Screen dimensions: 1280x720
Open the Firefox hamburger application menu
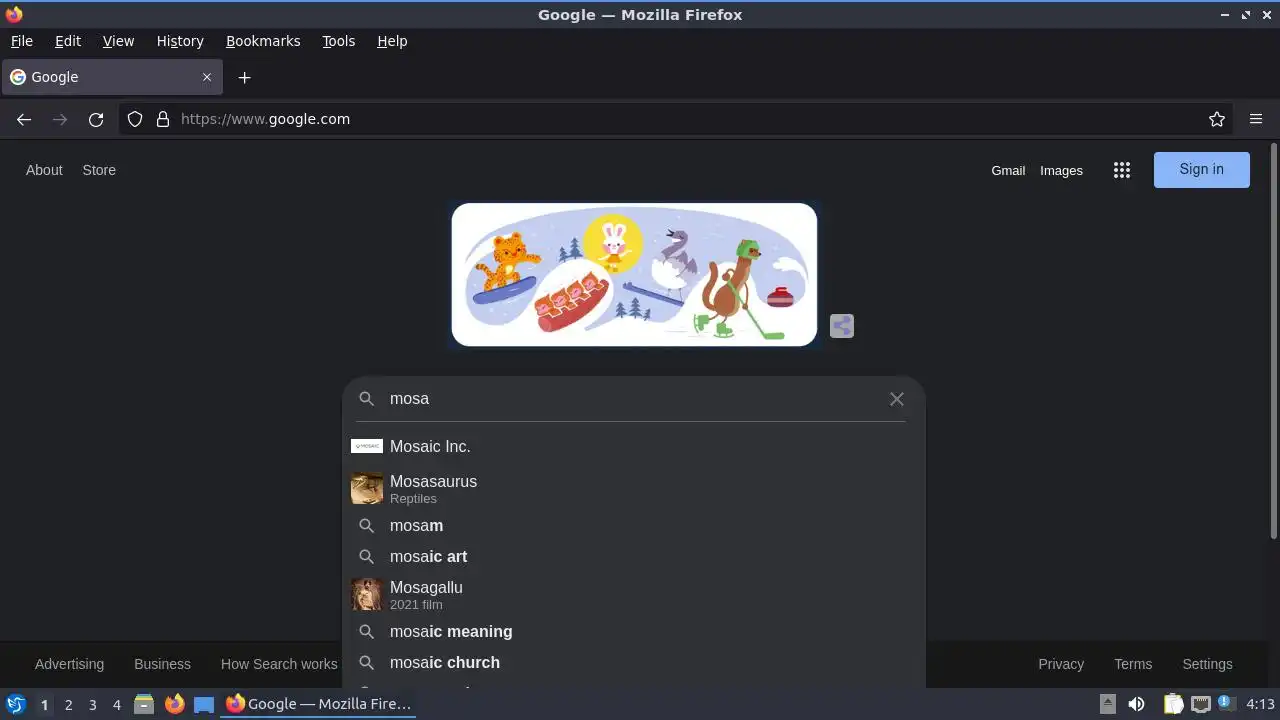point(1256,119)
